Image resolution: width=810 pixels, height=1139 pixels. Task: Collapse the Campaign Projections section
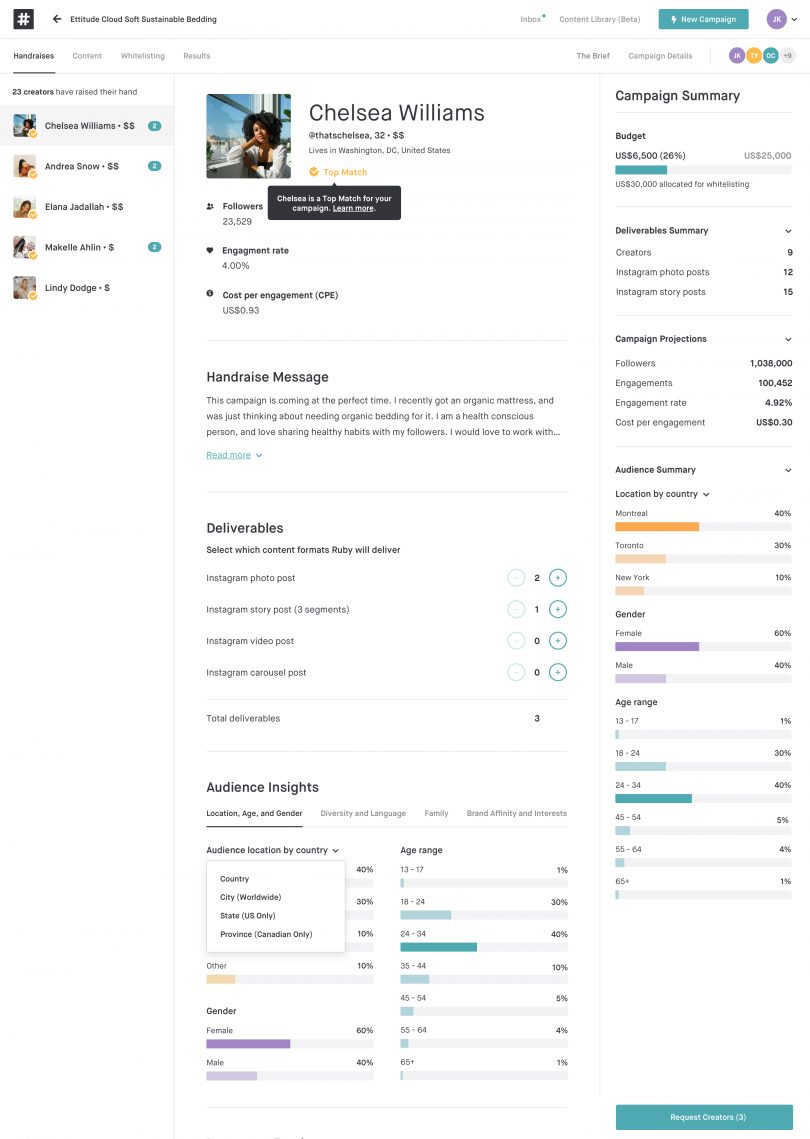[788, 339]
